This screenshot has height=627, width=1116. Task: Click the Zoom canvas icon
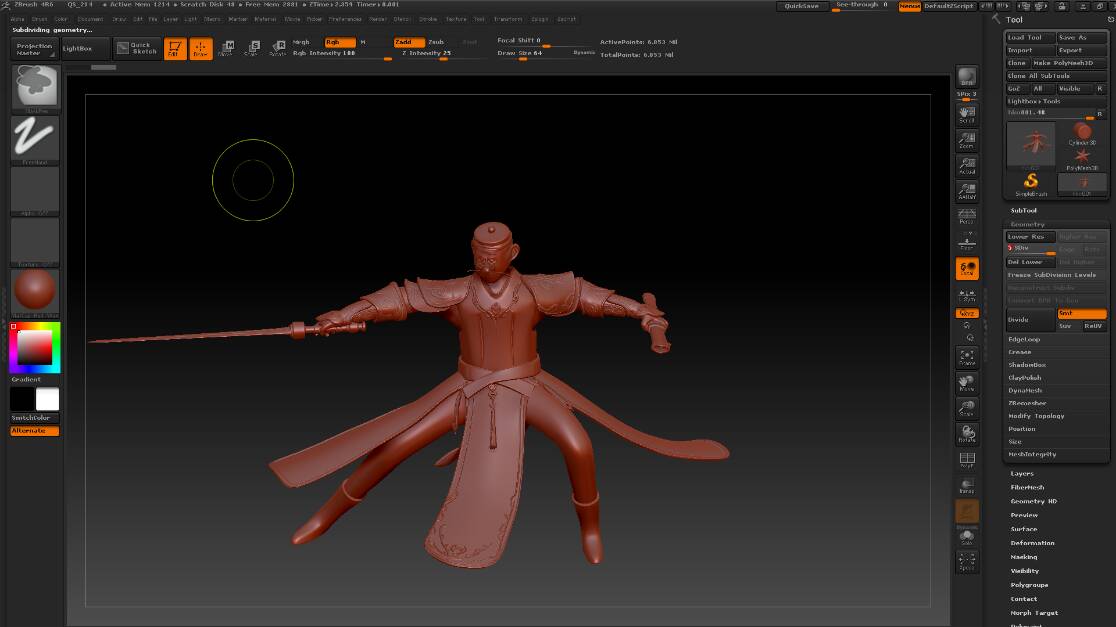coord(967,140)
